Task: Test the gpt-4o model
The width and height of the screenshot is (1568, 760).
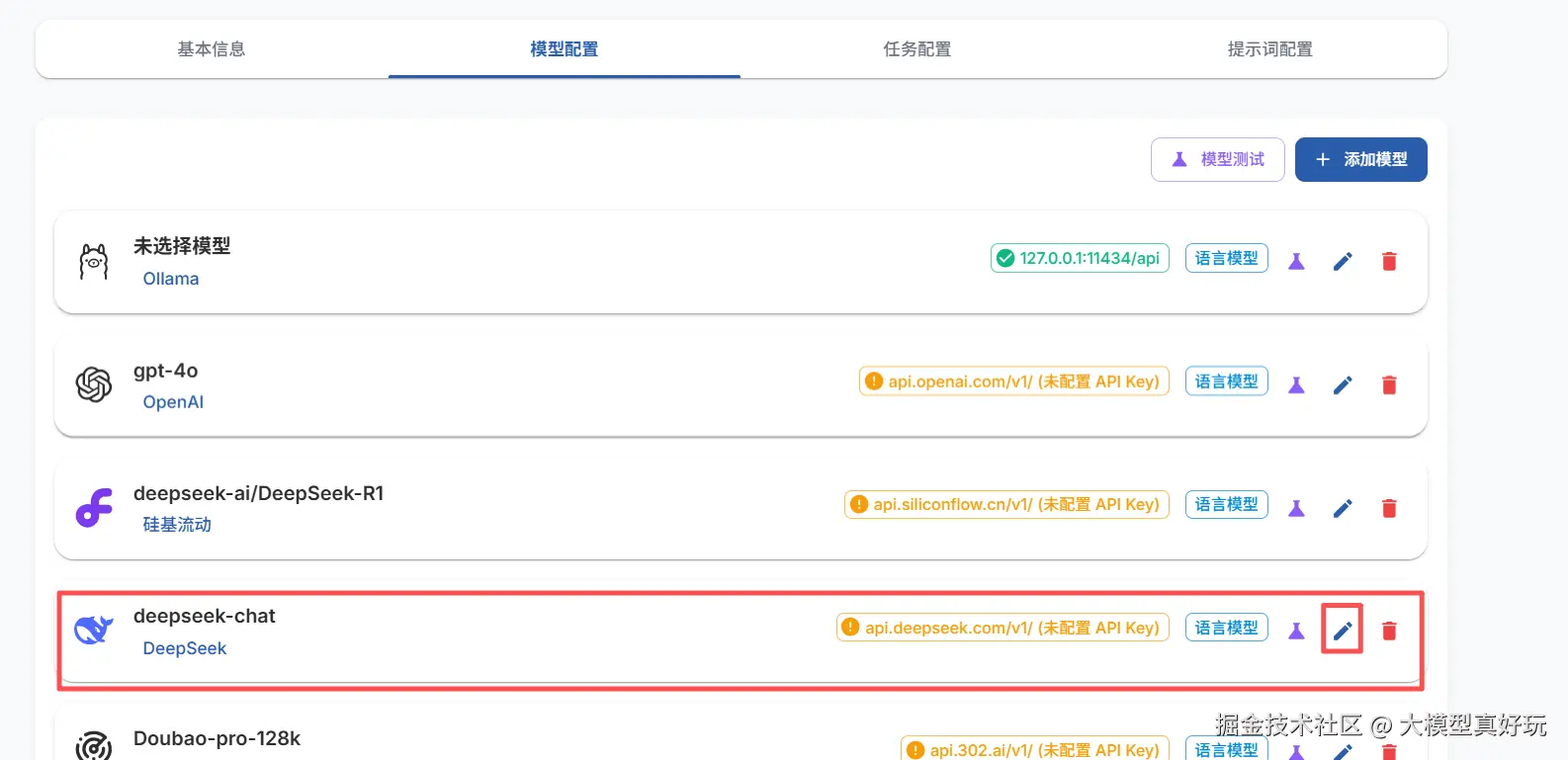Action: pos(1296,384)
